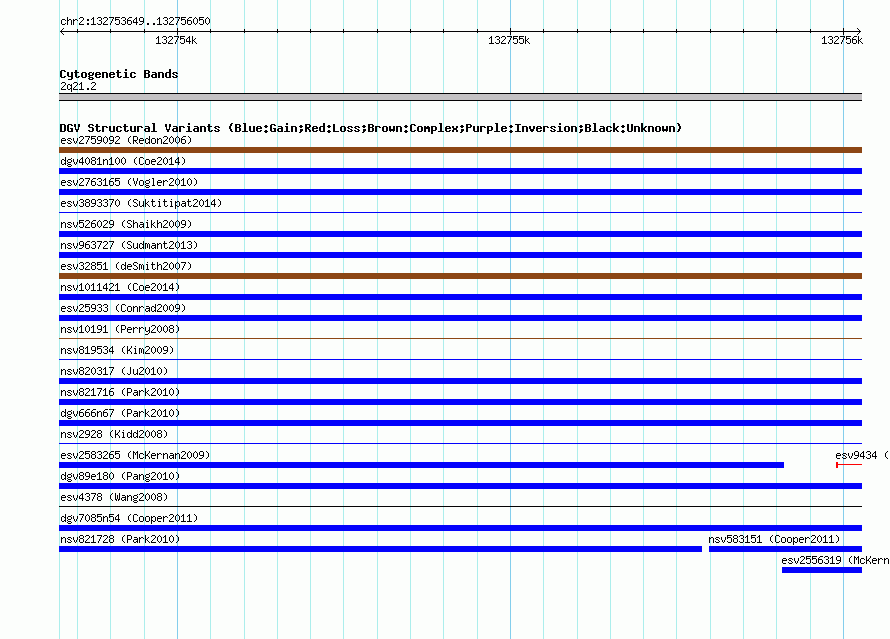The width and height of the screenshot is (890, 639).
Task: Select dgv89e180 (Pang2010) variant label
Action: point(120,476)
